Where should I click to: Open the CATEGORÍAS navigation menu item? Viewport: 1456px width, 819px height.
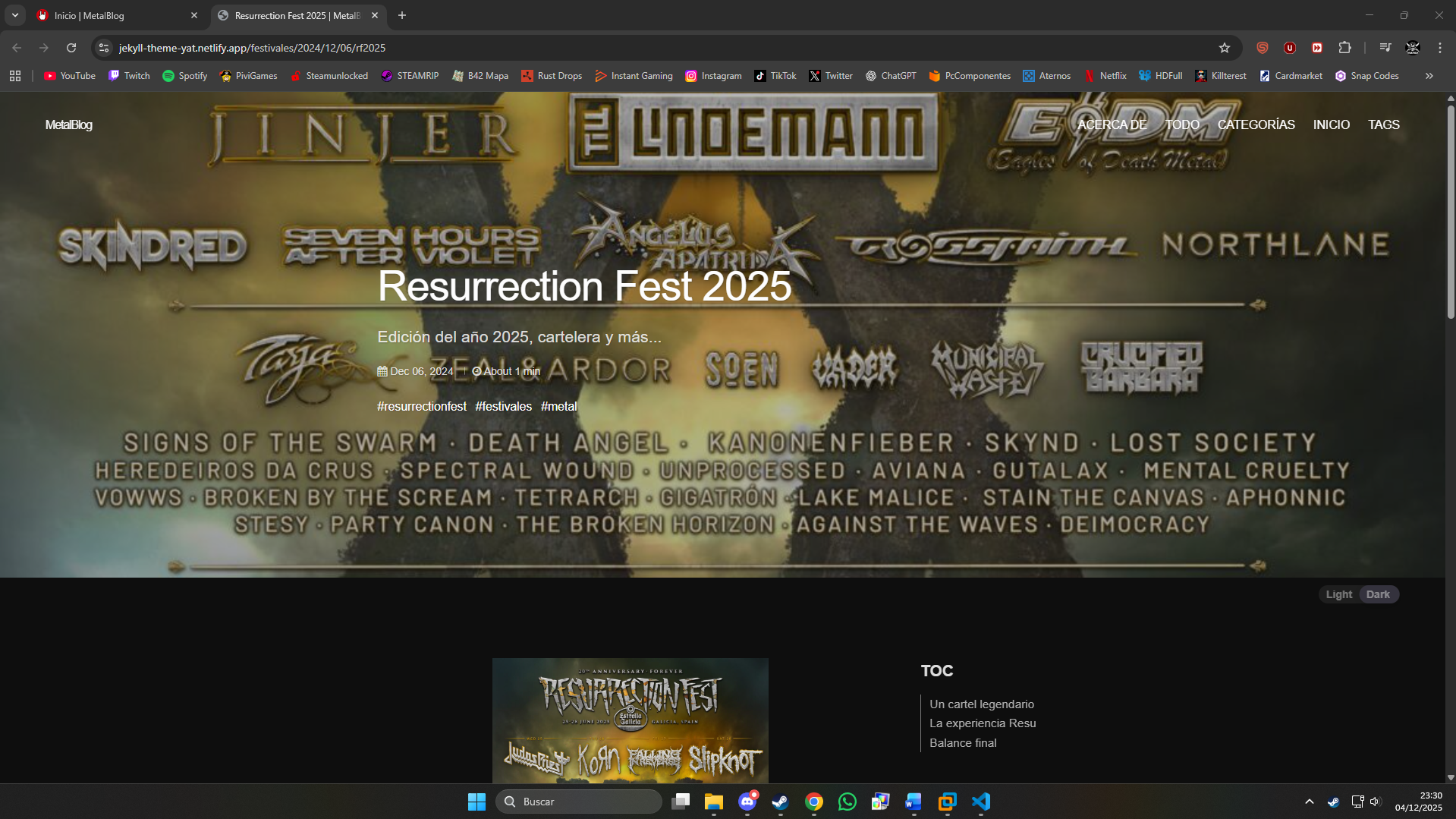(x=1256, y=124)
